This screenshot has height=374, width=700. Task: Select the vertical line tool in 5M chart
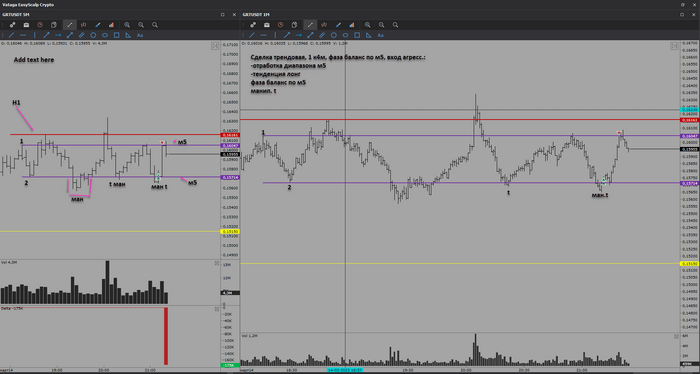(x=35, y=35)
